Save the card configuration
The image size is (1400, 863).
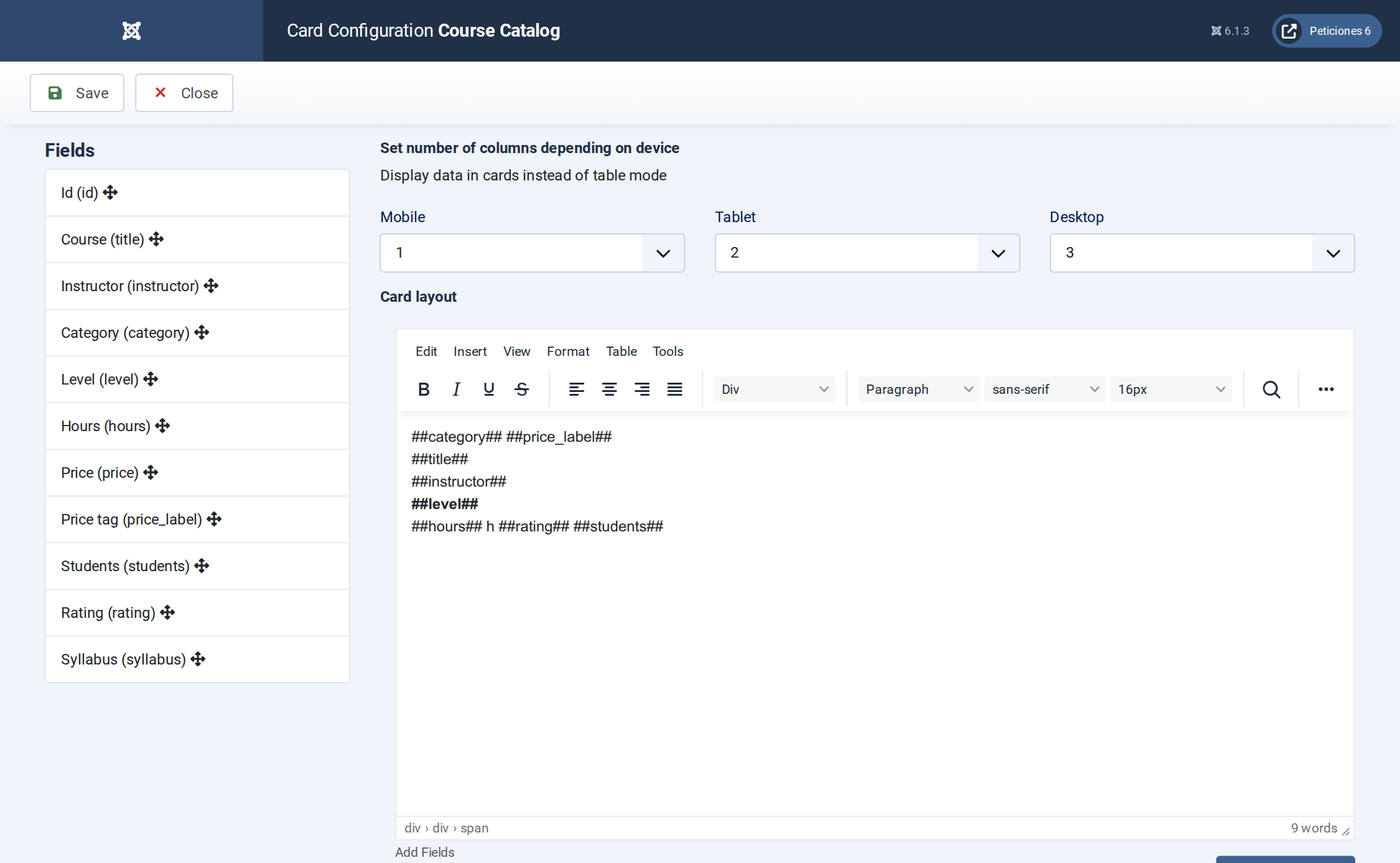pos(77,93)
